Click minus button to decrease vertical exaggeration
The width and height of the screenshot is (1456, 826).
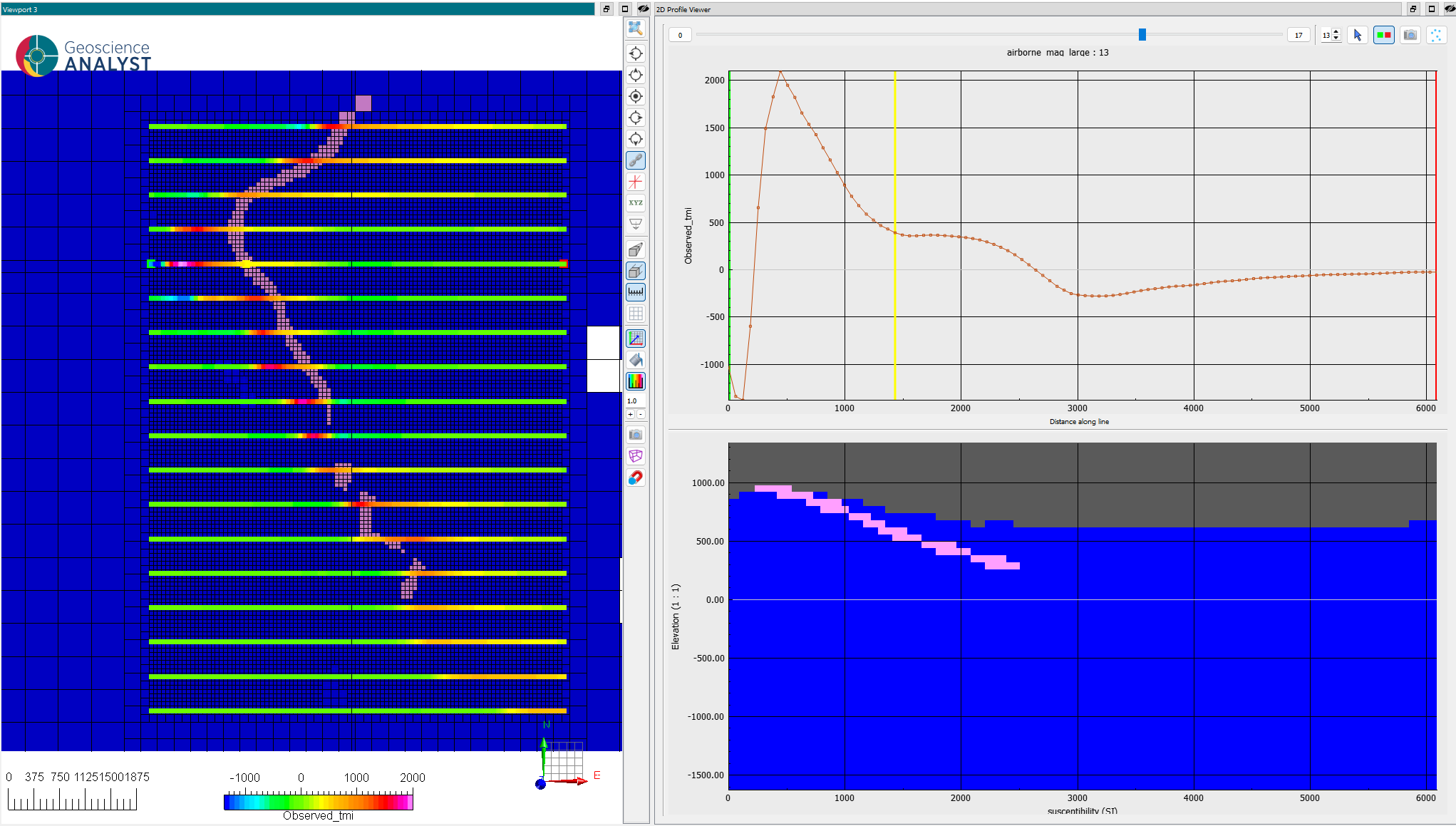pyautogui.click(x=641, y=415)
